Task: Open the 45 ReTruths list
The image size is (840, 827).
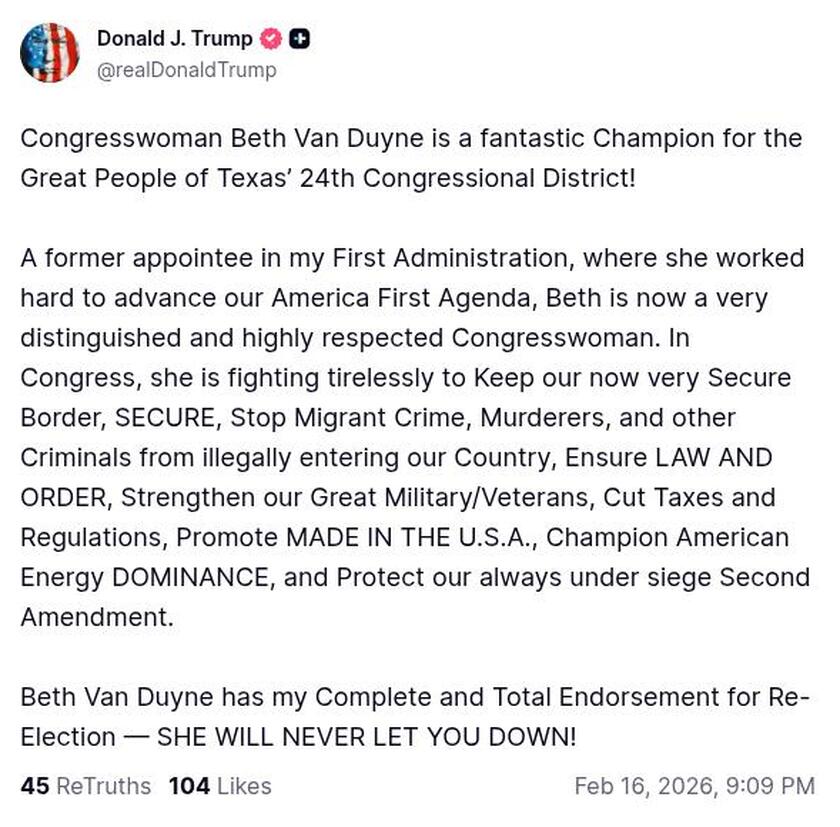Action: tap(85, 786)
